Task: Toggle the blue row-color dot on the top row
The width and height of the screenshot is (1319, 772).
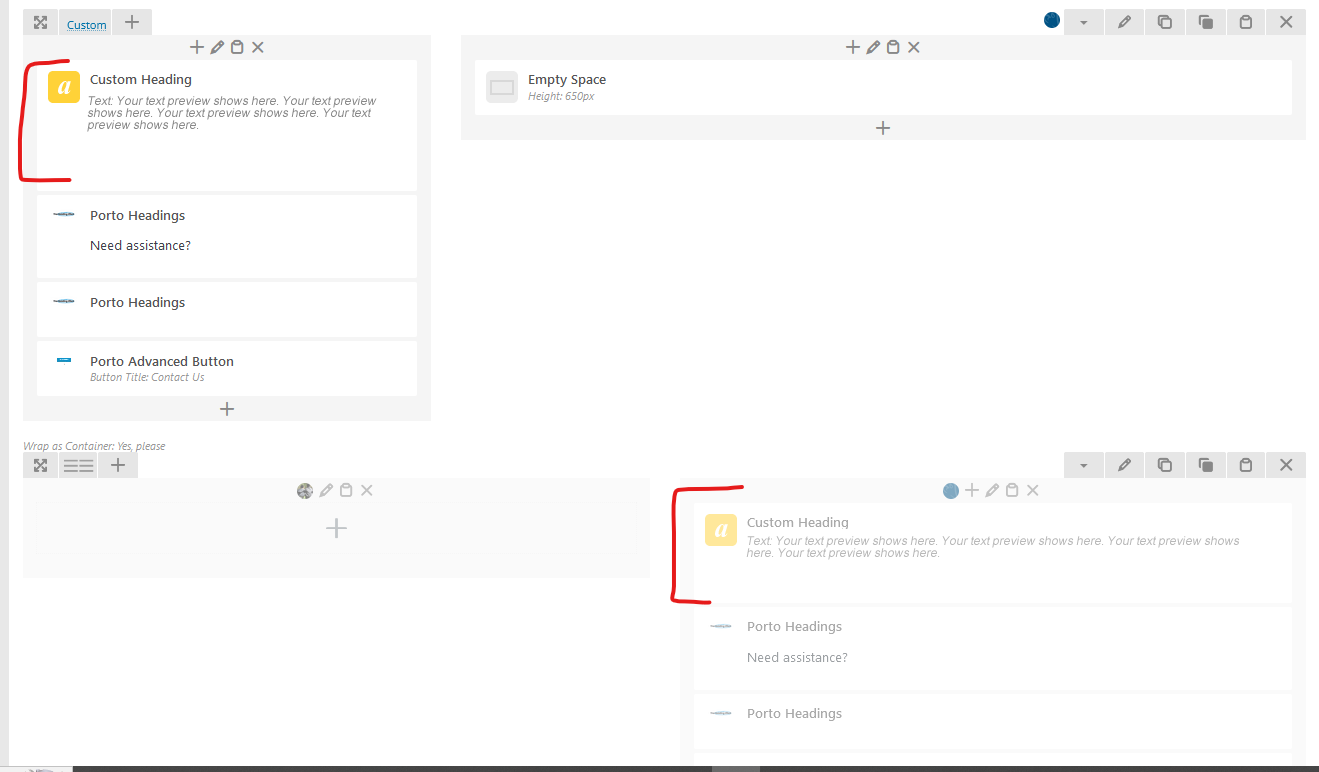Action: click(1051, 19)
